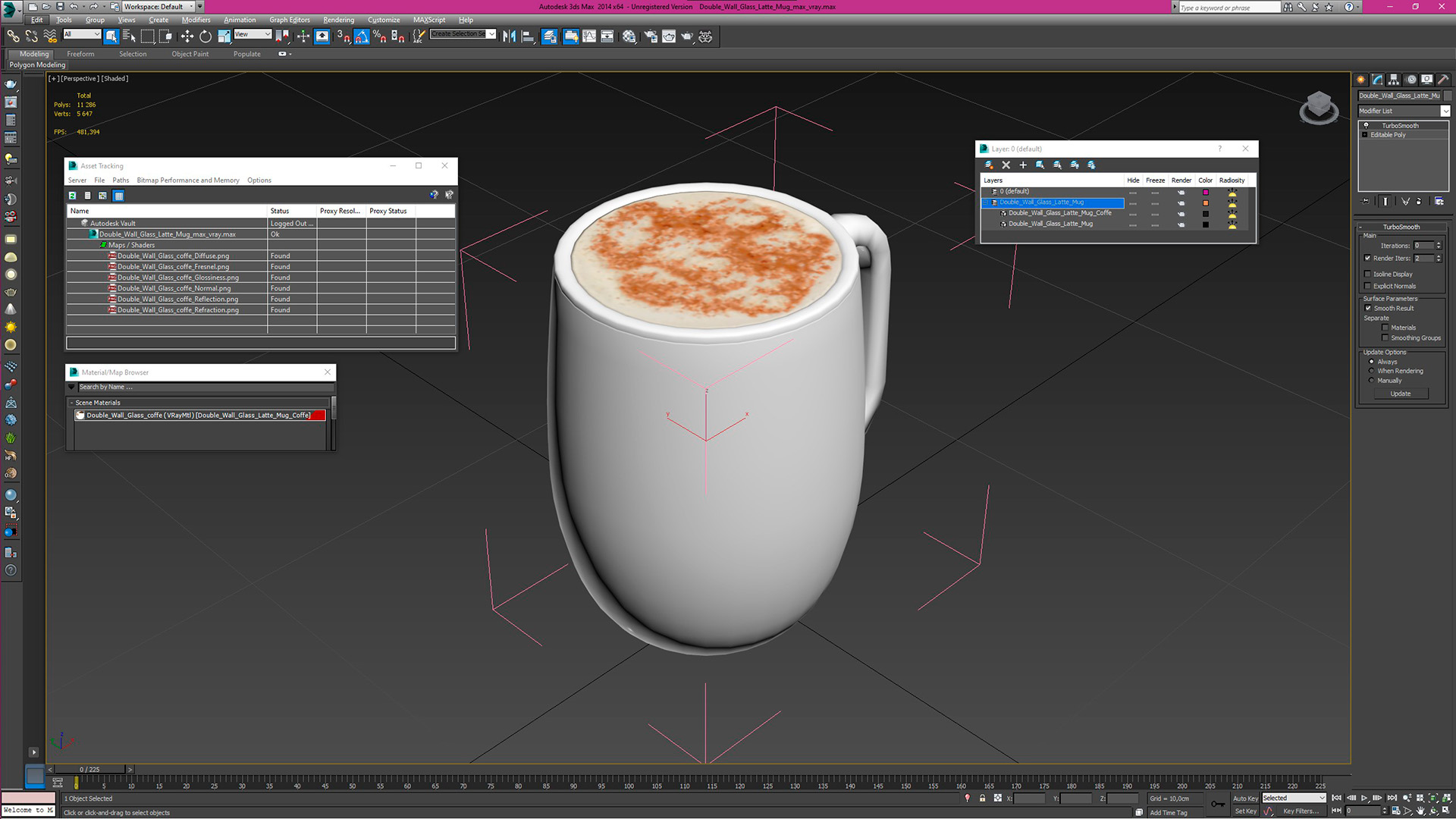
Task: Open Paths menu in Asset Tracking
Action: 121,180
